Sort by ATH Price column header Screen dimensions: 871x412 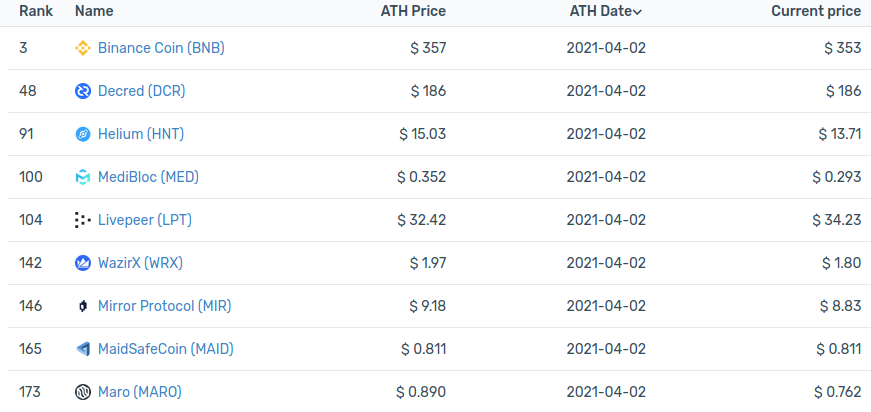[x=413, y=11]
